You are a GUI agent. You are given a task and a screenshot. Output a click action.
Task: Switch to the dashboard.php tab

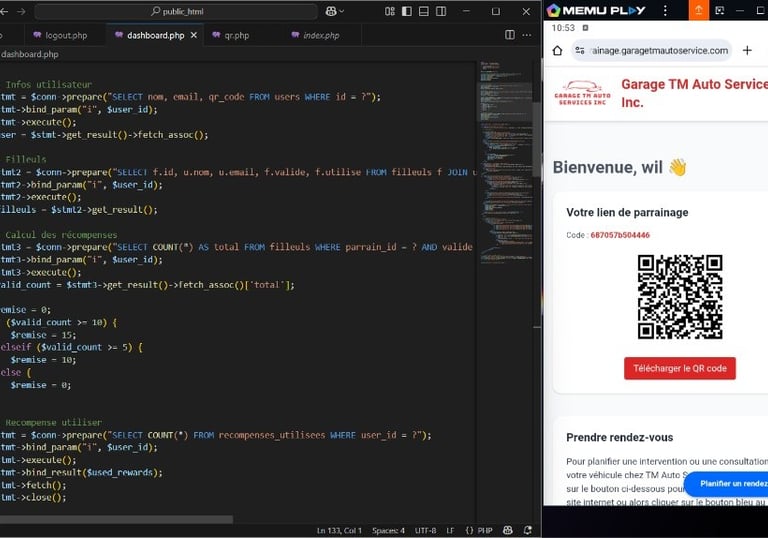click(x=155, y=35)
